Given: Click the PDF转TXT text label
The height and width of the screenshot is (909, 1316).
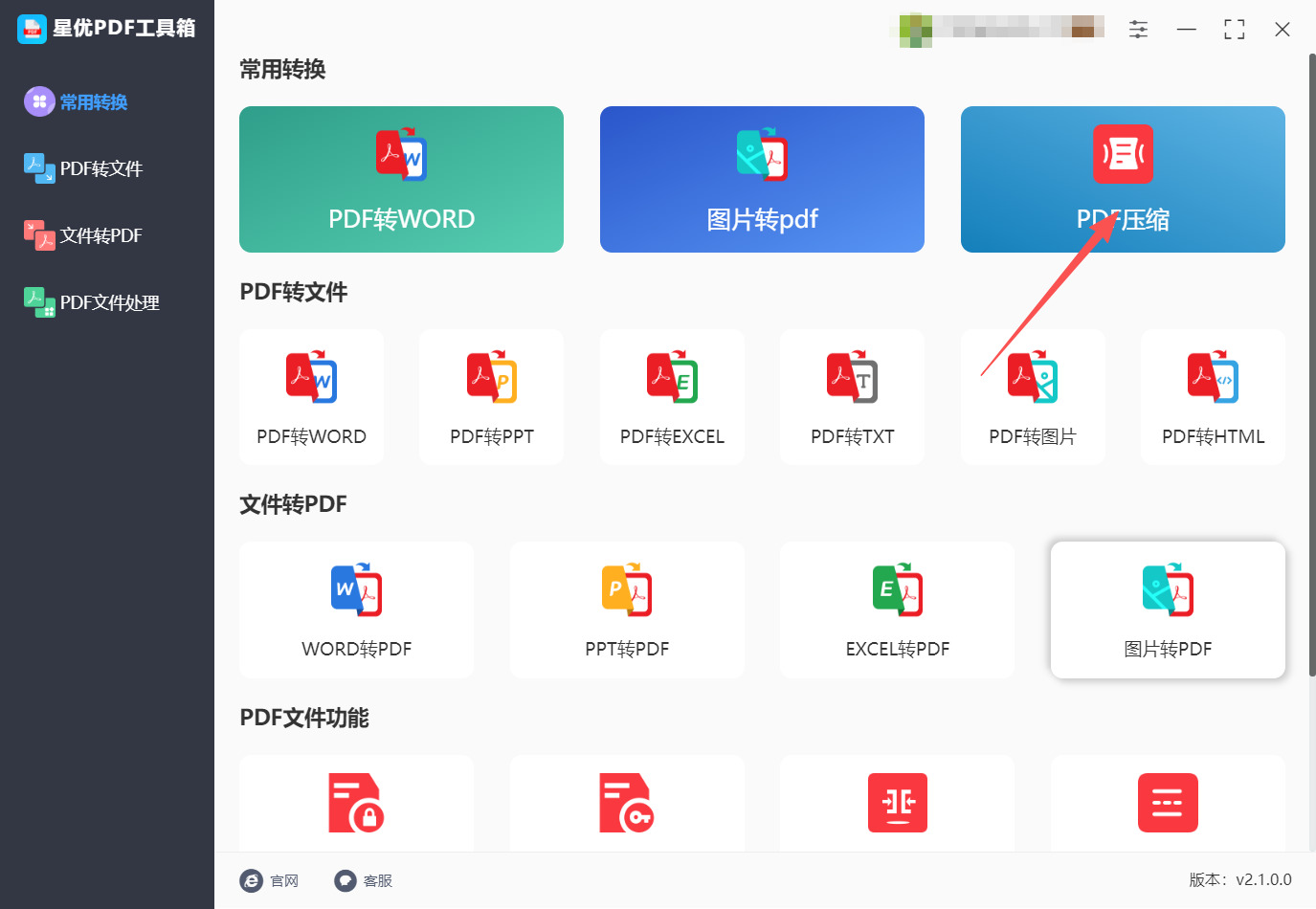Looking at the screenshot, I should (852, 437).
